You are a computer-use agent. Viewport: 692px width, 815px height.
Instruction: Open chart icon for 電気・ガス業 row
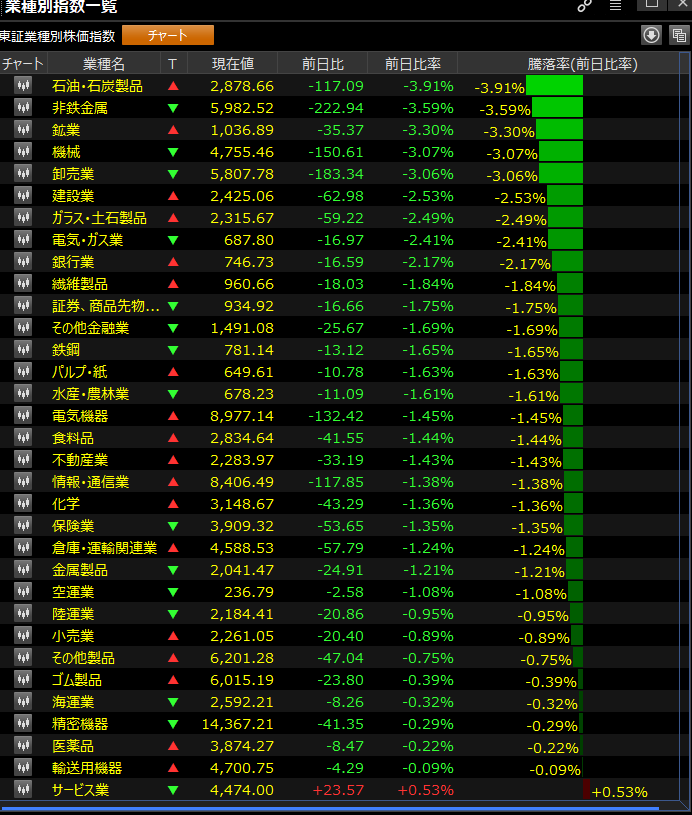[x=23, y=239]
